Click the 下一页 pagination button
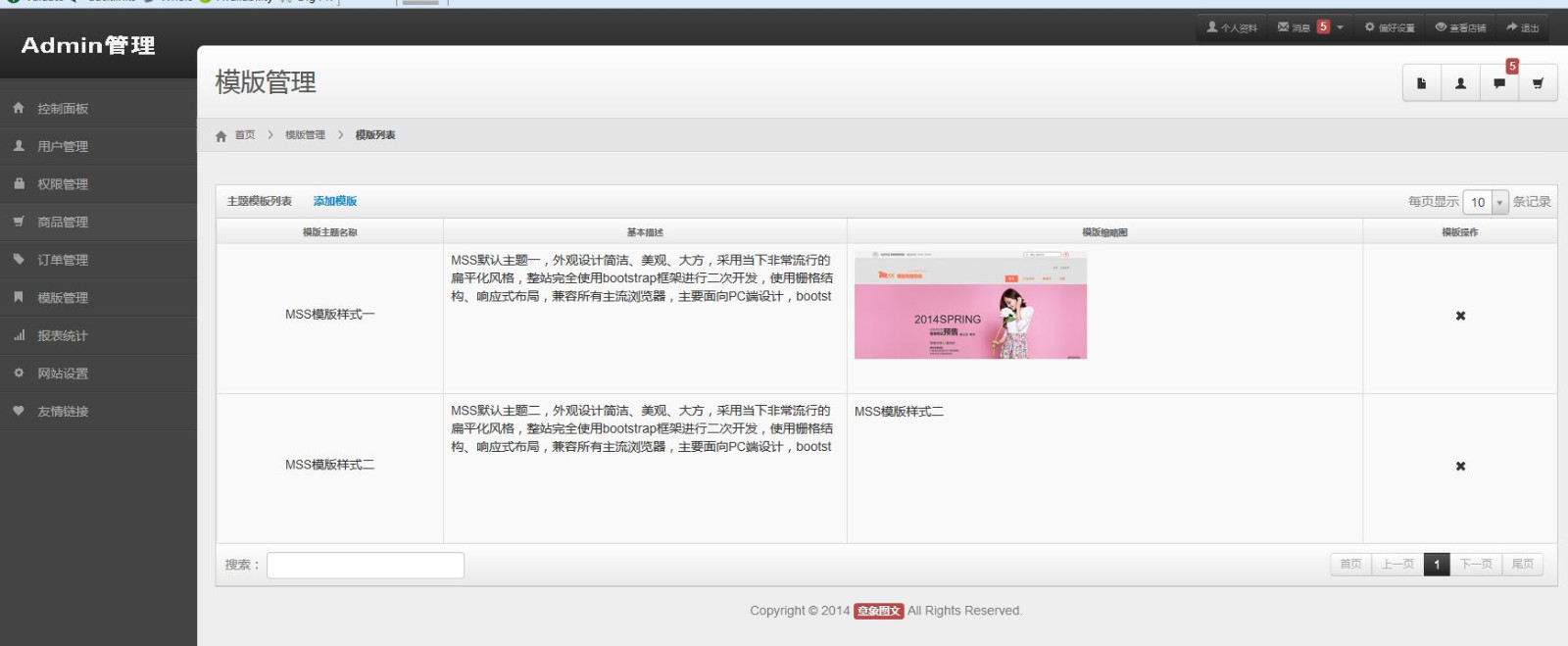 (1476, 565)
